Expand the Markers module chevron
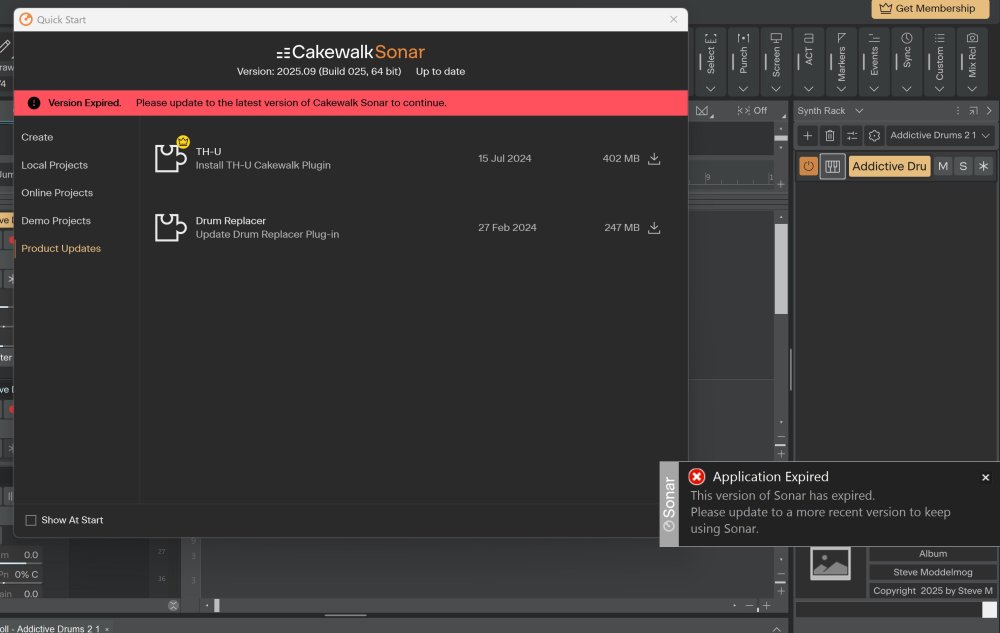The height and width of the screenshot is (633, 1000). tap(841, 89)
